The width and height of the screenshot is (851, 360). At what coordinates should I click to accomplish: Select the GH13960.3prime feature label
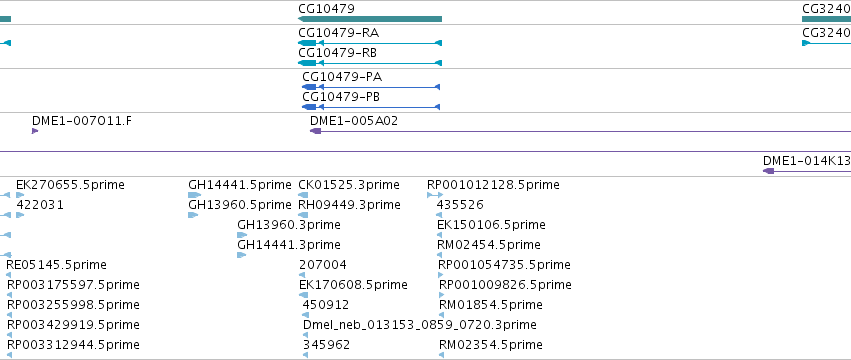point(289,225)
